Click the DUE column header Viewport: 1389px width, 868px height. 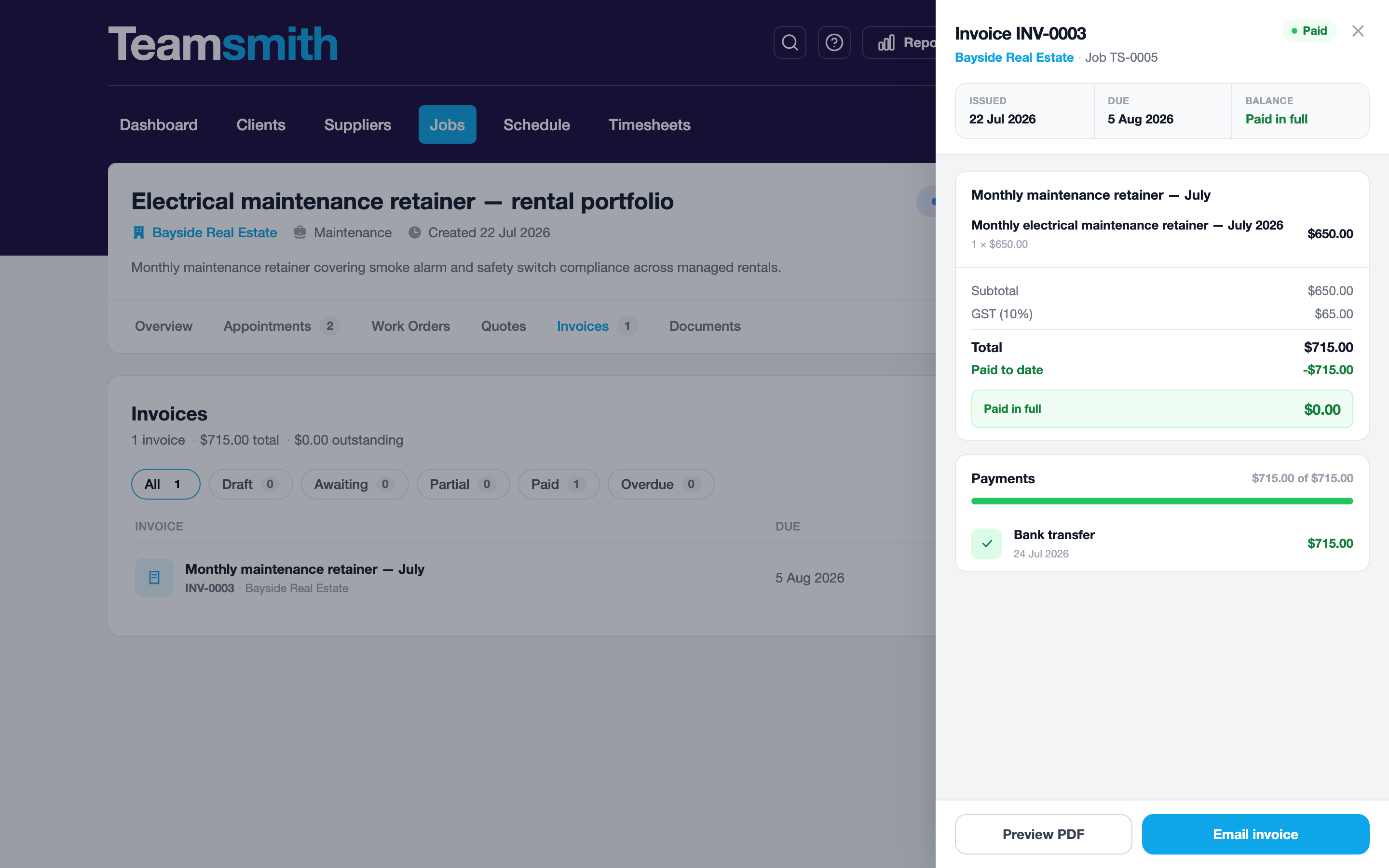(788, 527)
